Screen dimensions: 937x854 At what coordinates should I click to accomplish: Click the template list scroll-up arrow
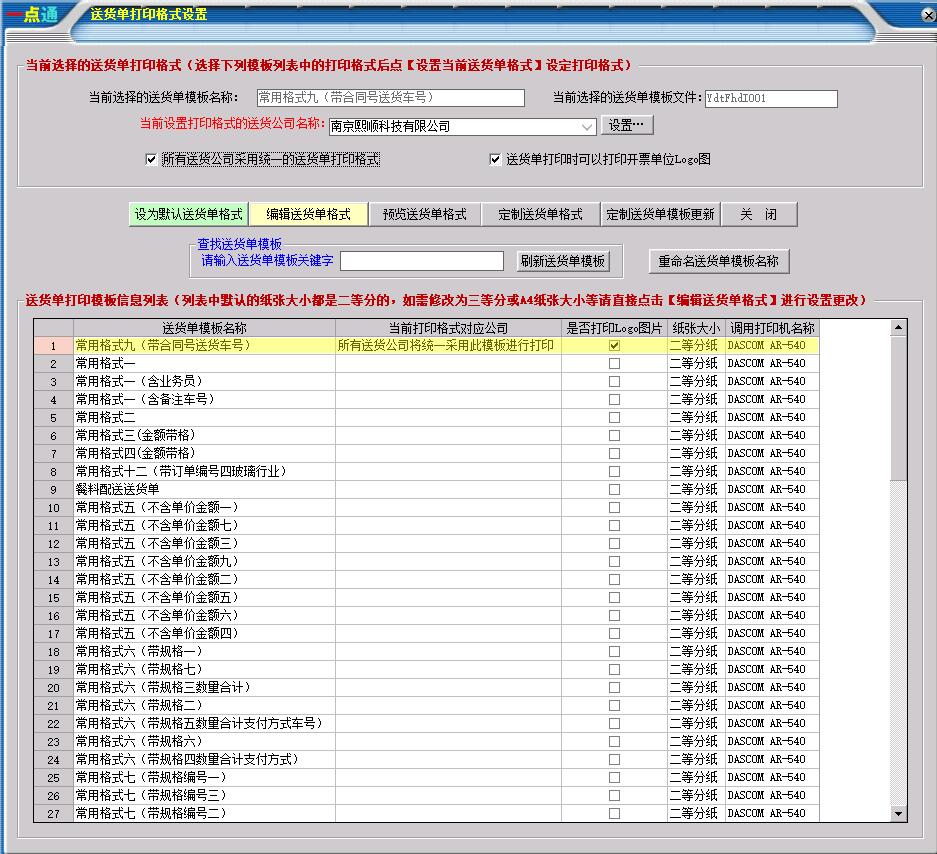pyautogui.click(x=898, y=327)
